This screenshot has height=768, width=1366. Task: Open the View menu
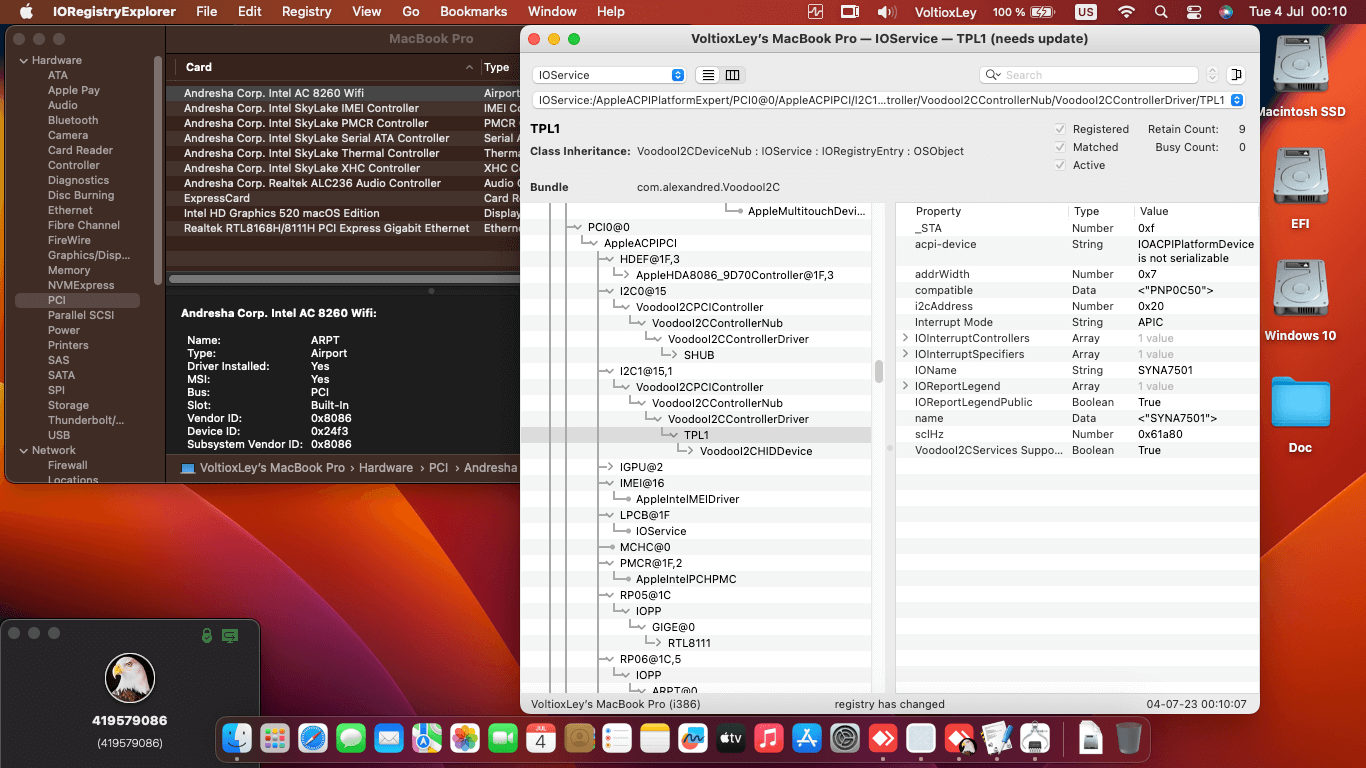pos(367,12)
